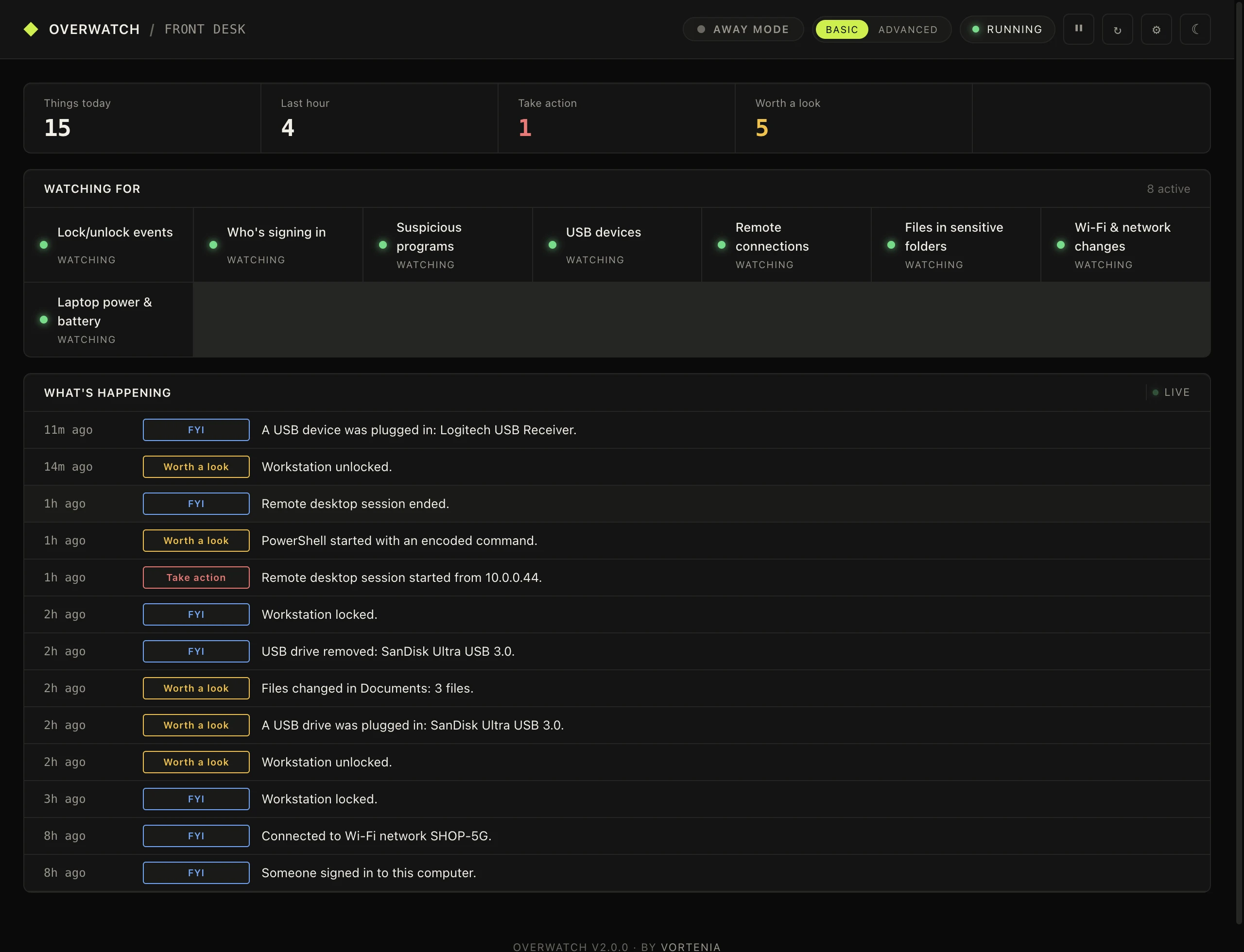Toggle dark theme with moon icon

click(x=1195, y=29)
